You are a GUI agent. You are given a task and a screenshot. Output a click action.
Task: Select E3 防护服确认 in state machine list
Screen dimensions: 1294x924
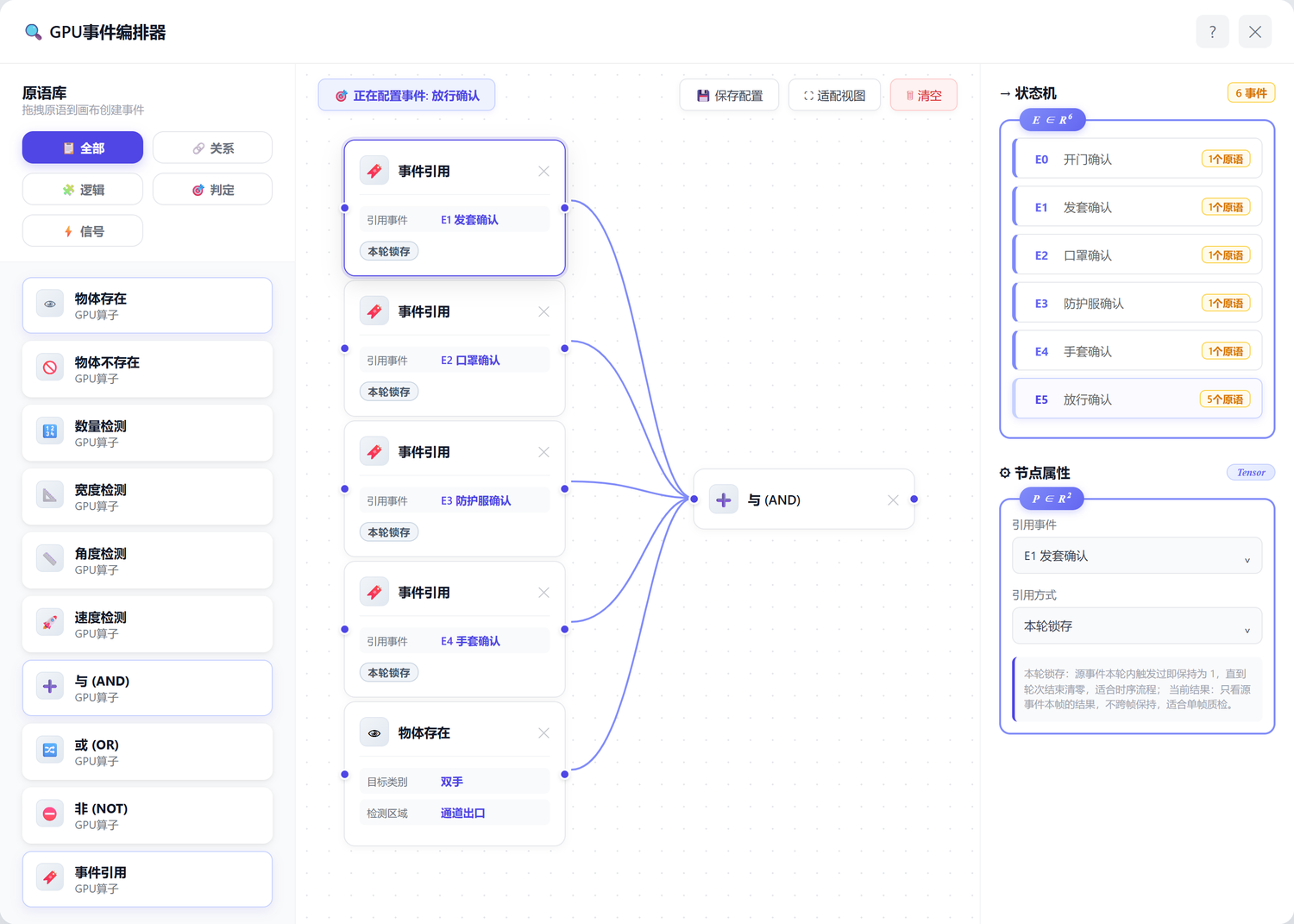tap(1137, 303)
